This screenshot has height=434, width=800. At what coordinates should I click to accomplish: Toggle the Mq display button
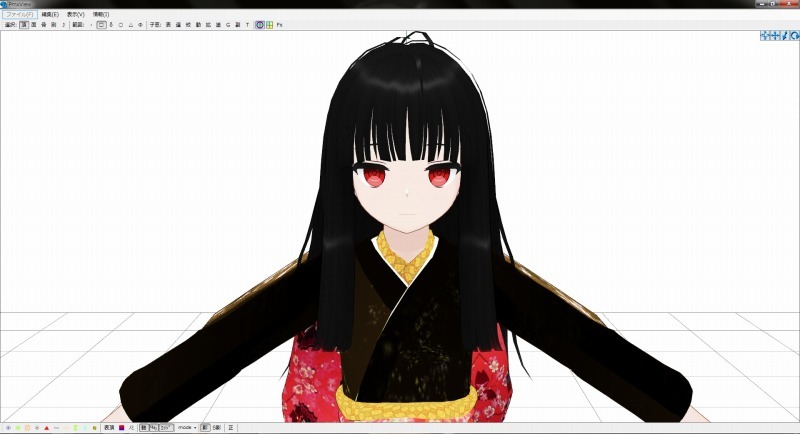point(154,428)
